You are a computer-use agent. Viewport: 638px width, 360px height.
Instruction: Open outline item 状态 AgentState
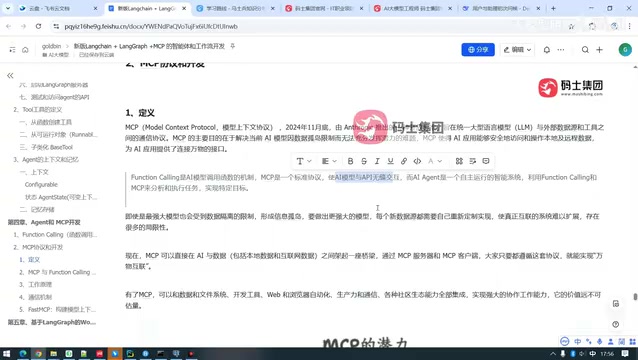[61, 197]
